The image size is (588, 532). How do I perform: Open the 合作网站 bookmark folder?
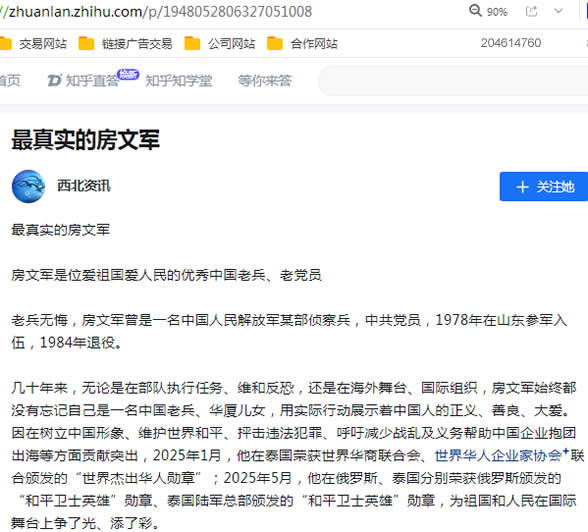(302, 43)
